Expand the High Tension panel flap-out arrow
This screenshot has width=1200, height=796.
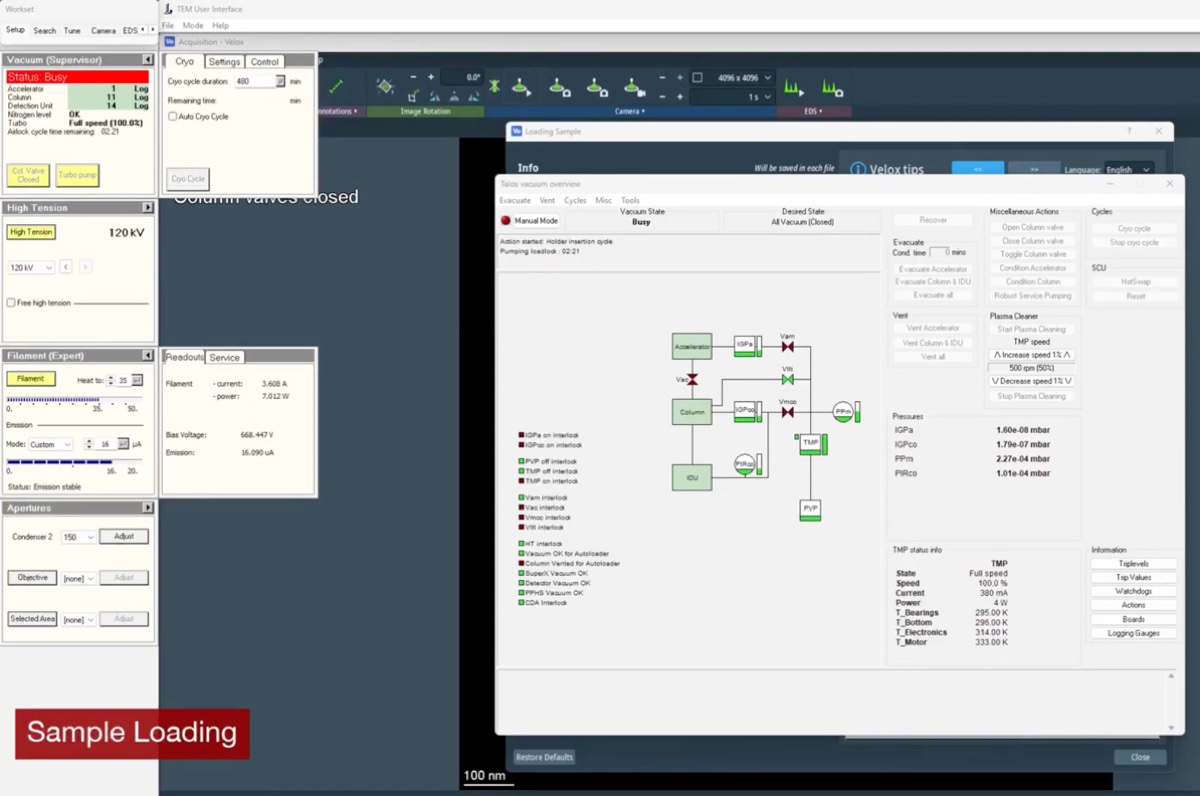tap(148, 208)
